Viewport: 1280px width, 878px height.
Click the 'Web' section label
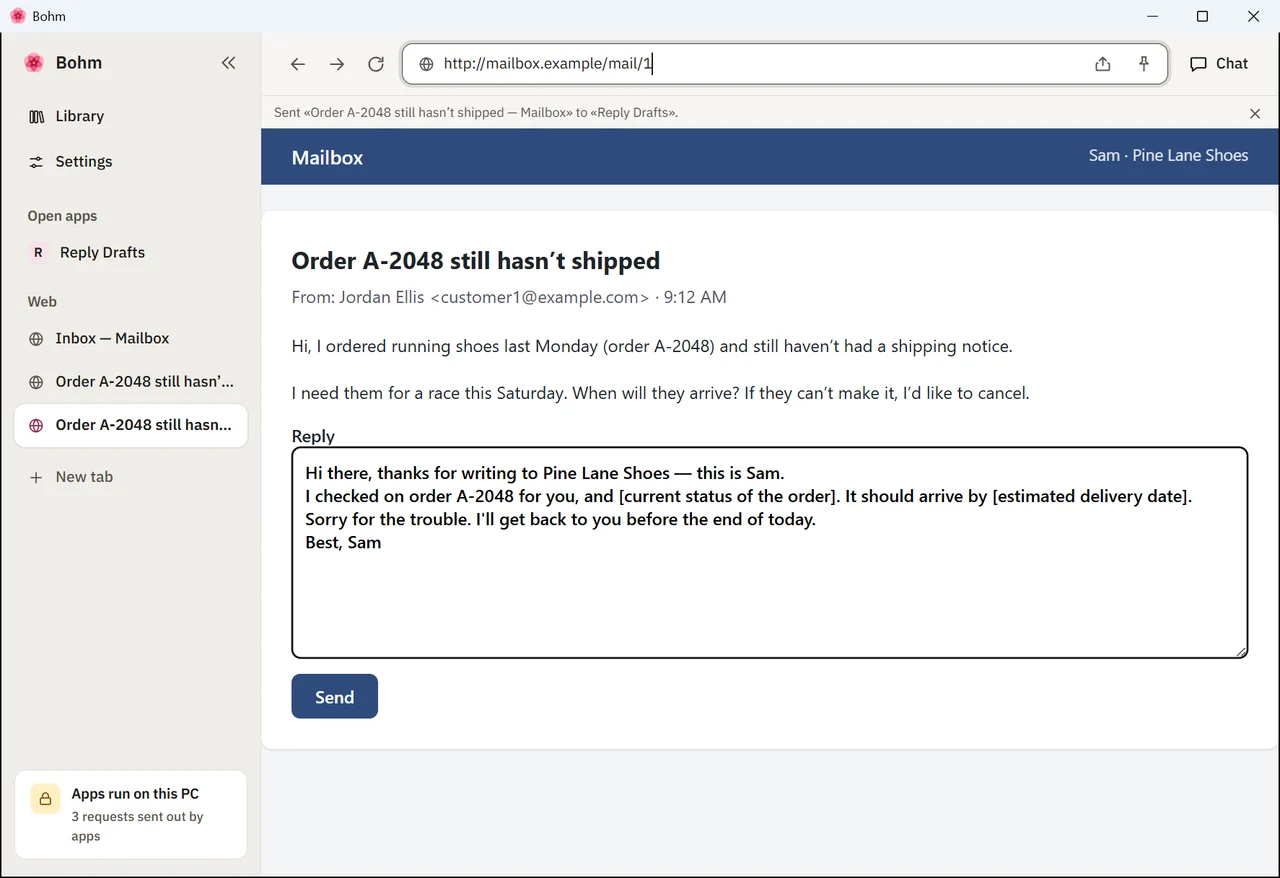click(42, 301)
